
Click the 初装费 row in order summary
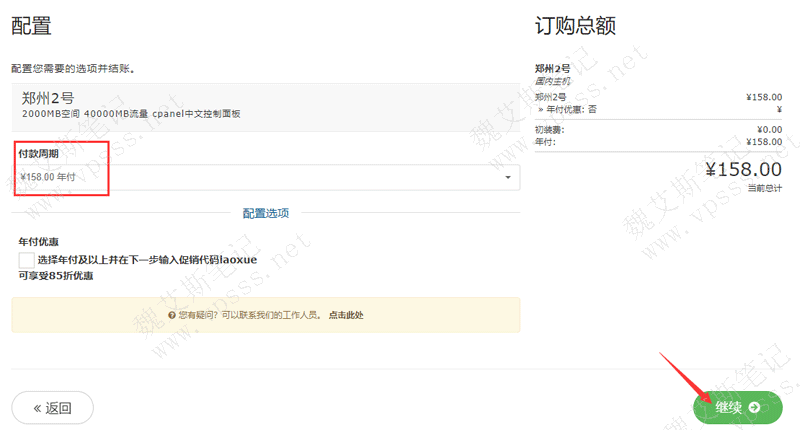pyautogui.click(x=550, y=129)
